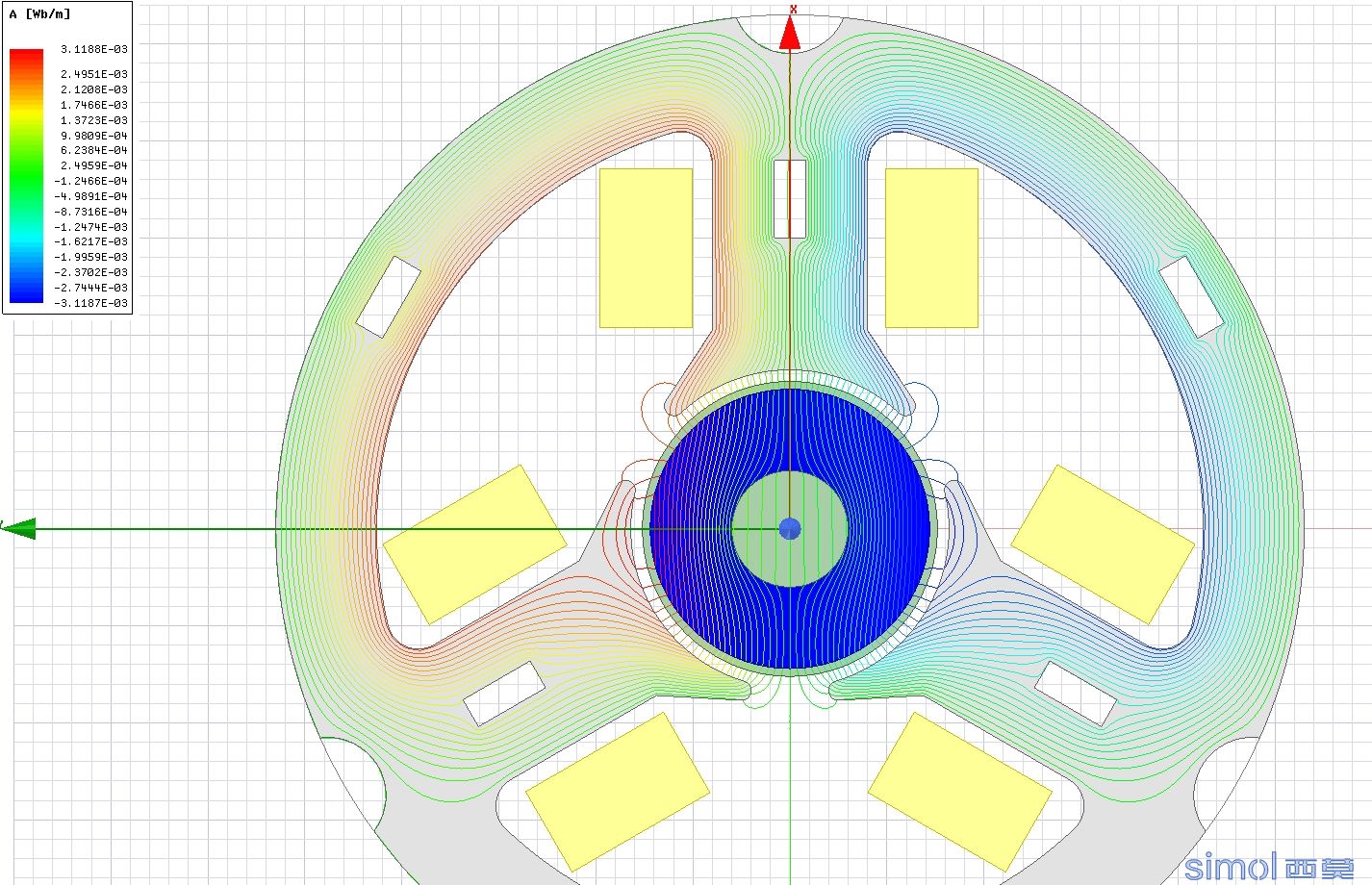
Task: Select yellow coil below the lower-left tooth
Action: [x=618, y=792]
